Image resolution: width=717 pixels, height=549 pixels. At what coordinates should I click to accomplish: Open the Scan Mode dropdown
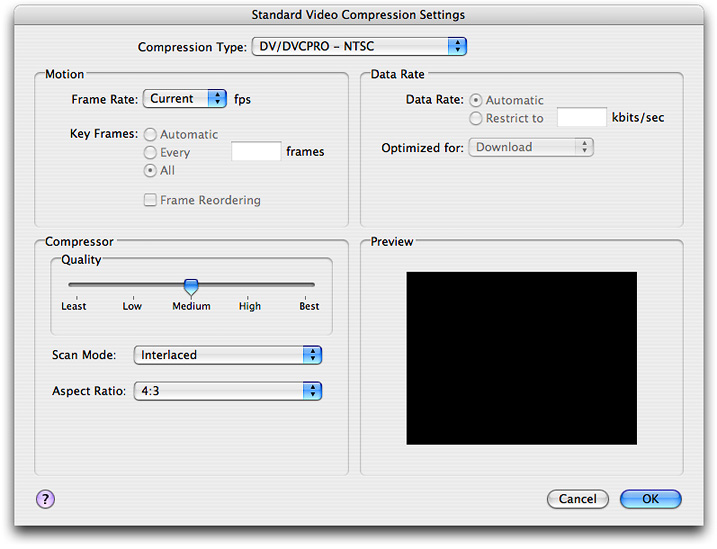(x=229, y=355)
